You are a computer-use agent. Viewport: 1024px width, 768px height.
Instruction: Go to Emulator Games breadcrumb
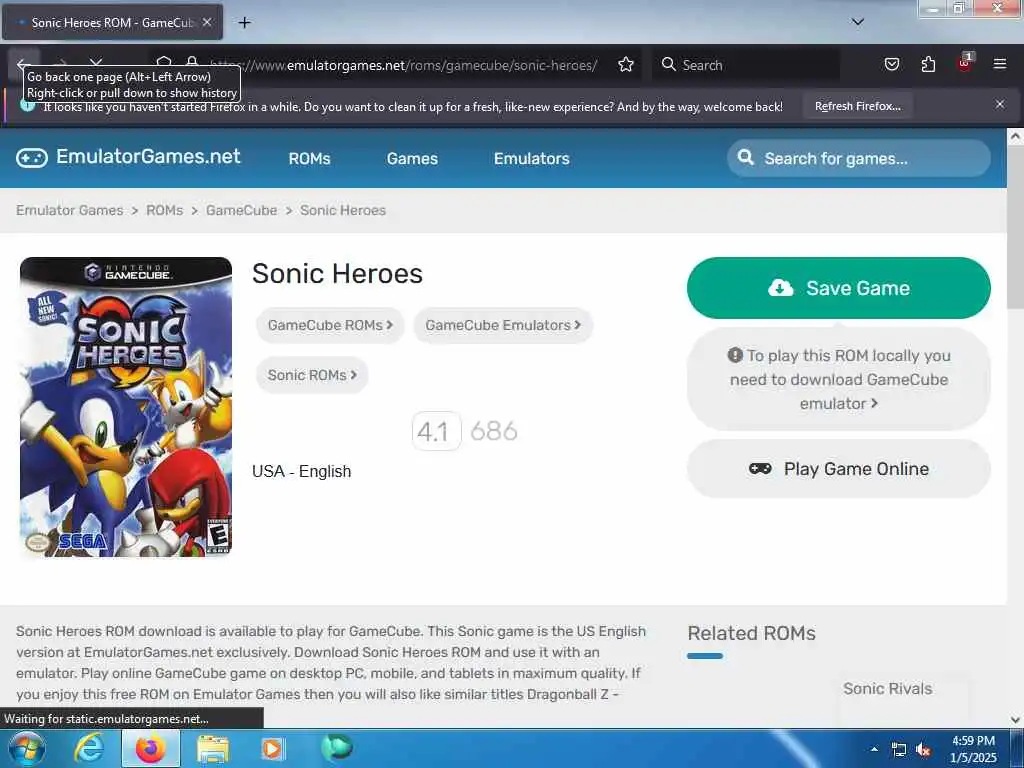(x=69, y=210)
